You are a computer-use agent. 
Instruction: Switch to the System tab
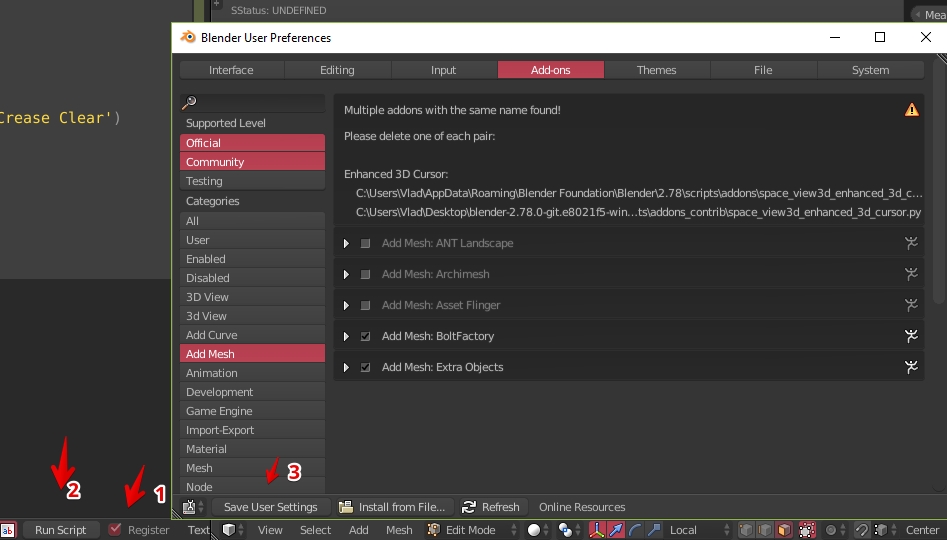[x=870, y=70]
